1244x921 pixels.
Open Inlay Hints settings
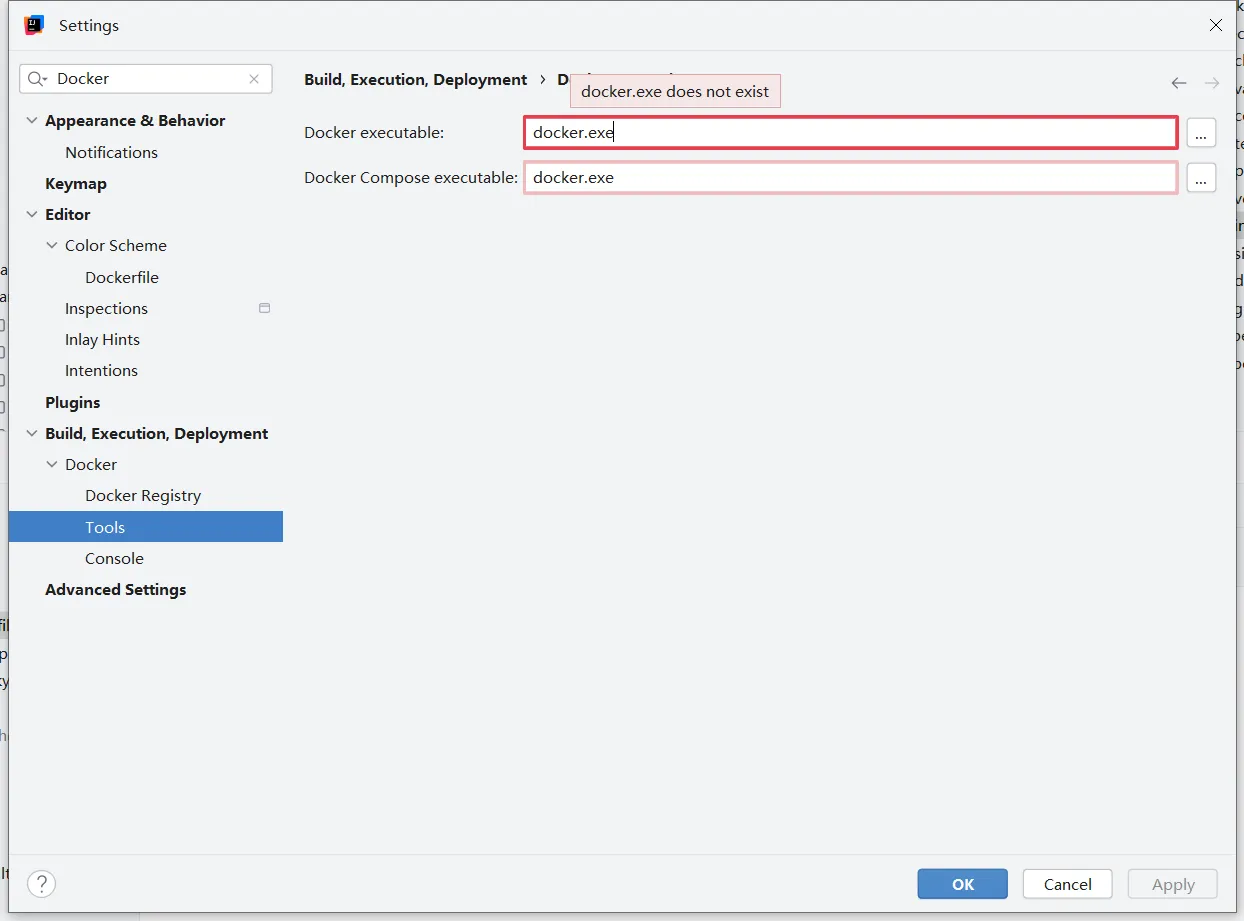click(x=102, y=339)
